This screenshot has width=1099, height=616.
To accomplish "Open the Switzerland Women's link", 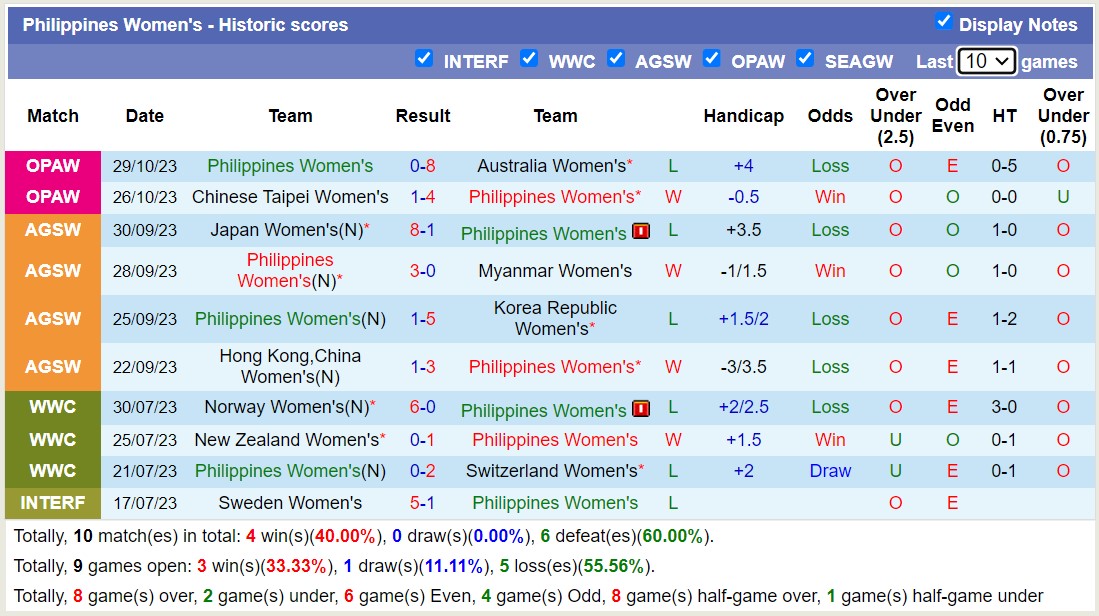I will (x=553, y=470).
